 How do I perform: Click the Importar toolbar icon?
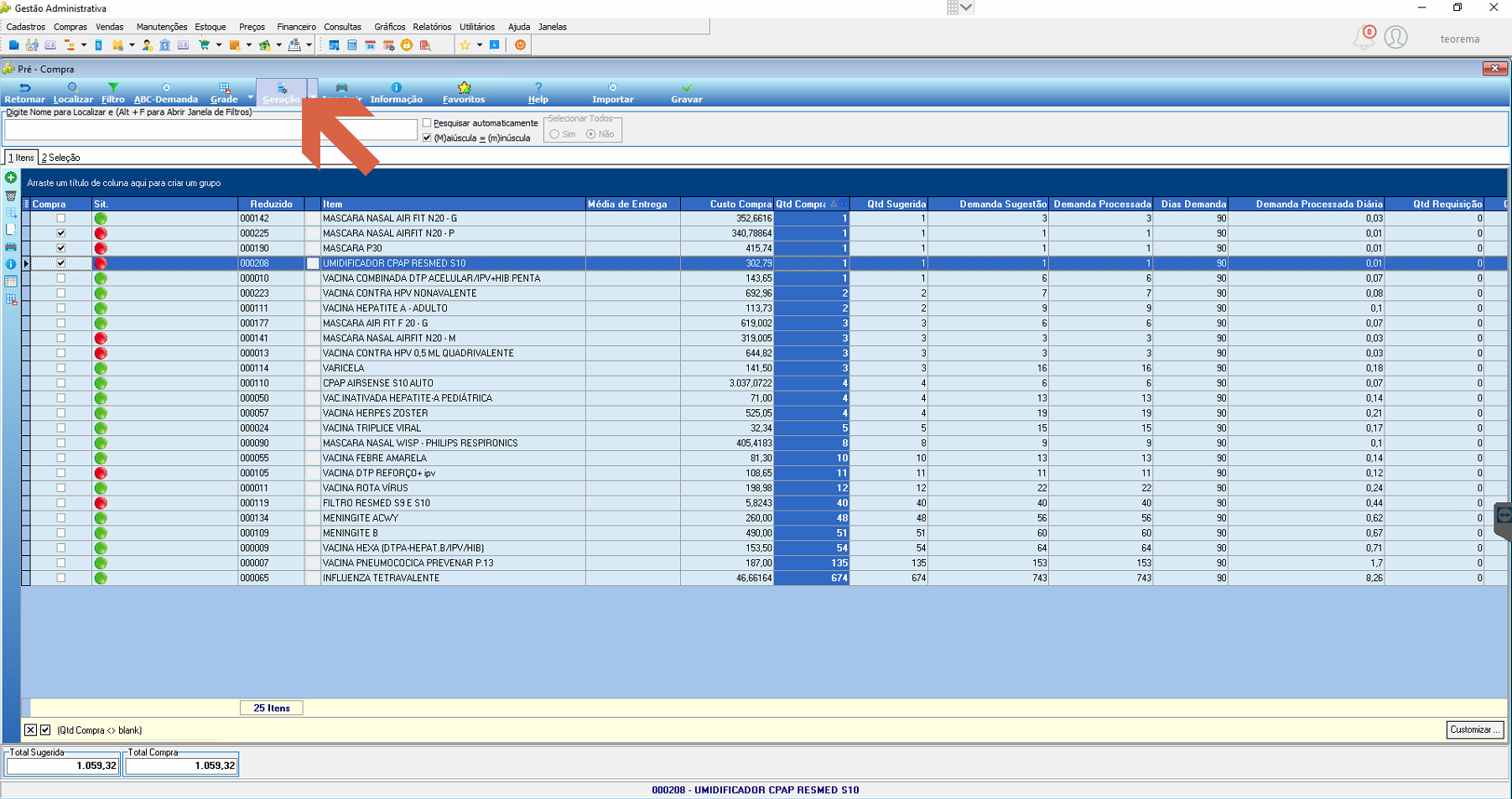pos(612,92)
